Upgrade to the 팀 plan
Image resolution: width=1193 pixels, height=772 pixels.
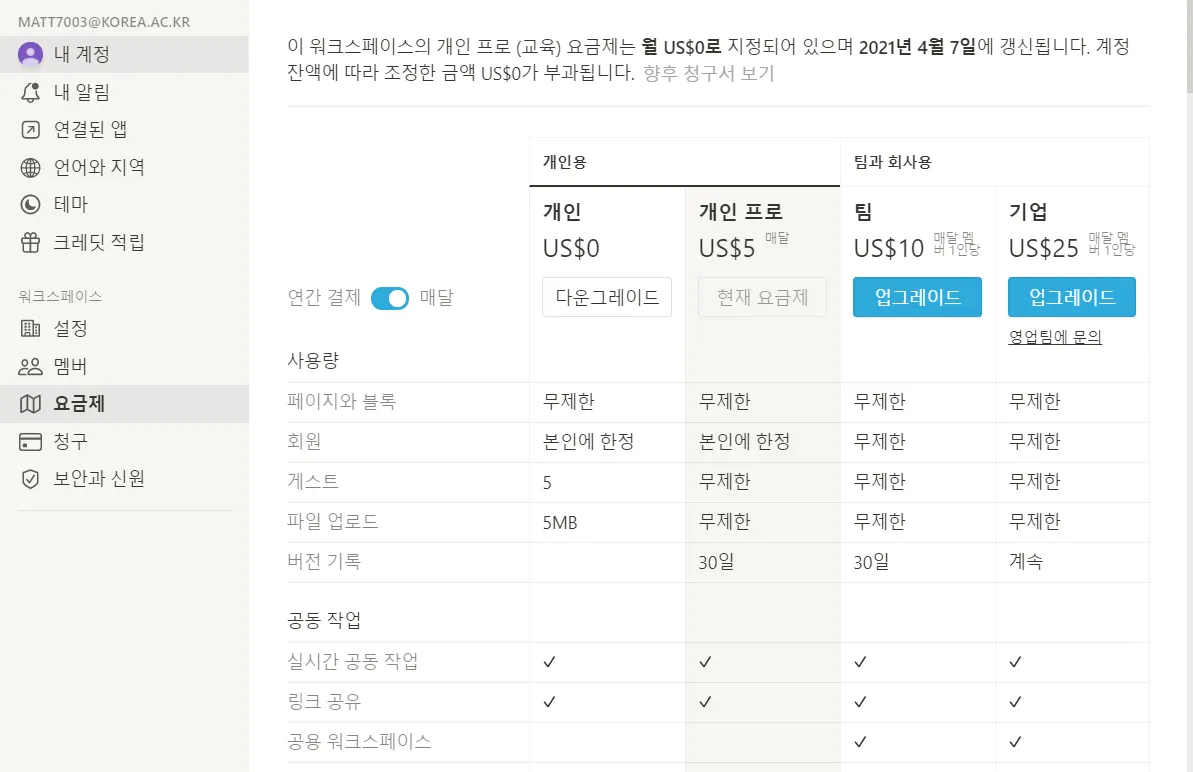point(917,297)
